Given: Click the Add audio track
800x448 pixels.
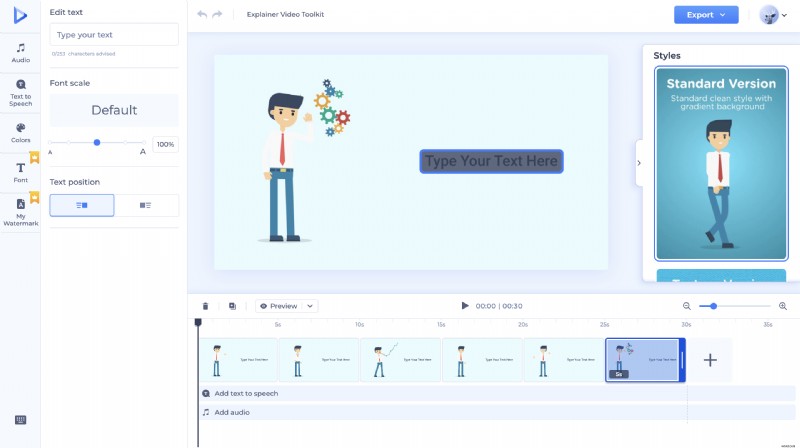Looking at the screenshot, I should point(231,412).
